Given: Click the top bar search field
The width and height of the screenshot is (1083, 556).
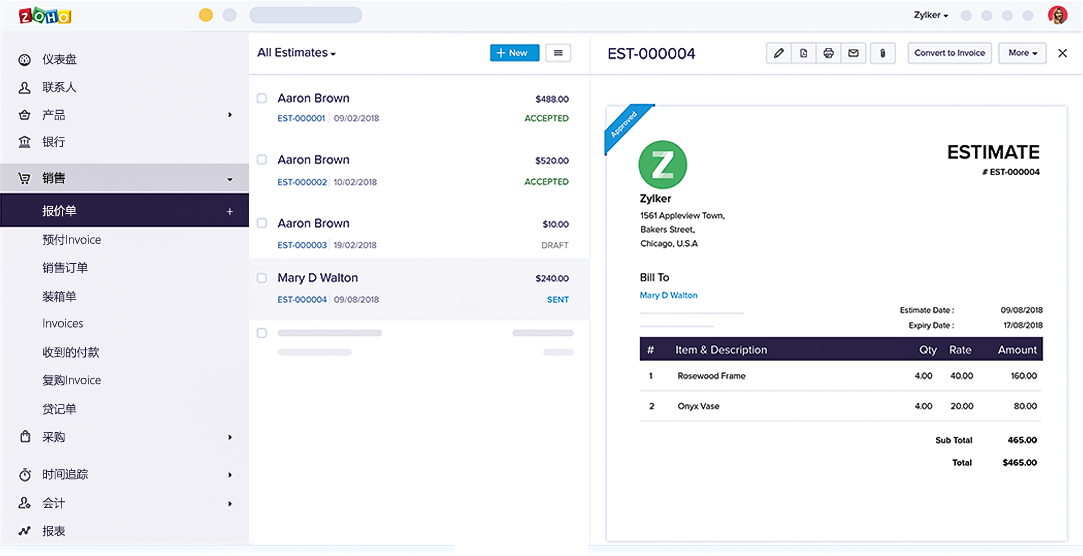Looking at the screenshot, I should 305,15.
